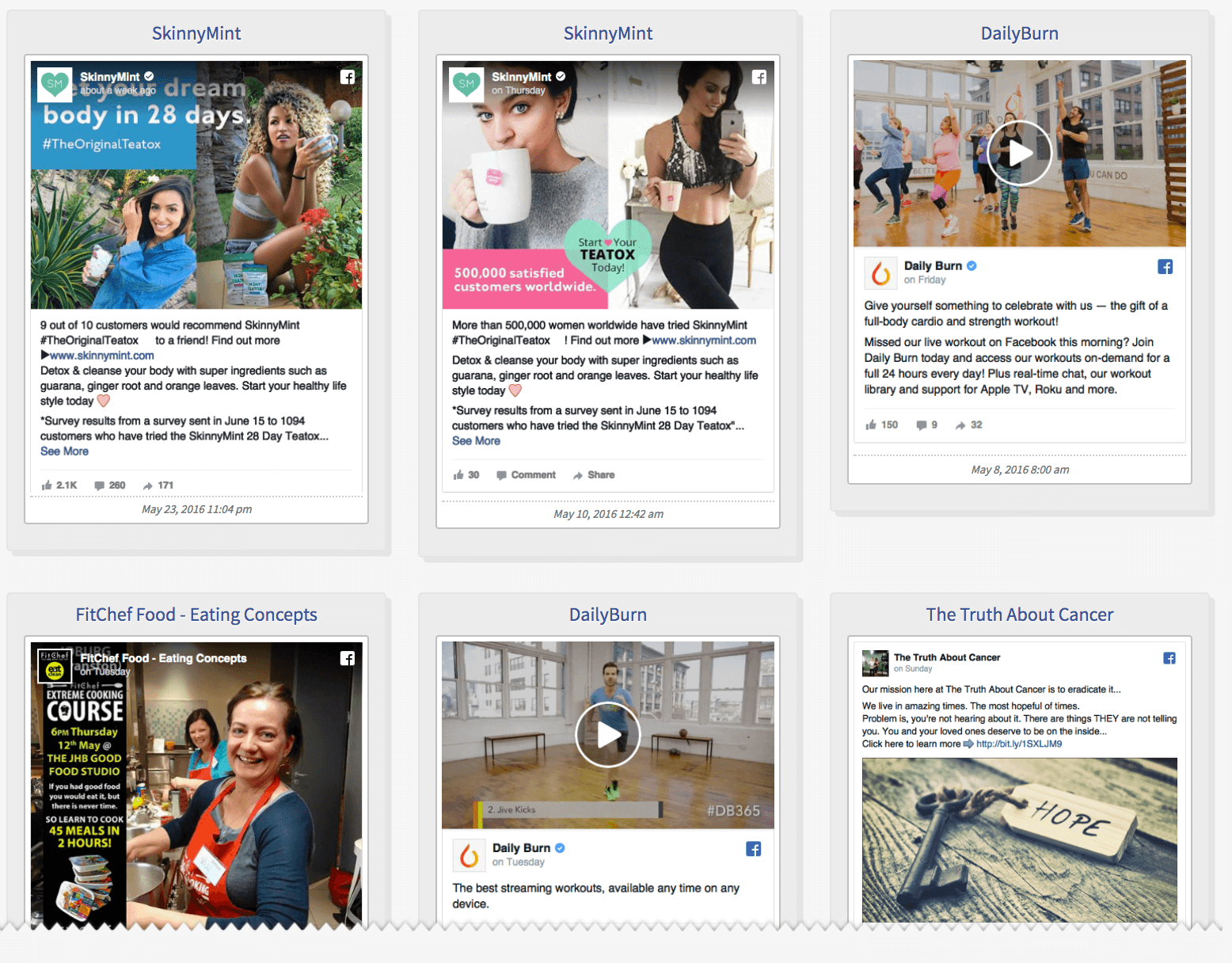
Task: Click the Comment speech bubble icon showing 260
Action: [98, 485]
